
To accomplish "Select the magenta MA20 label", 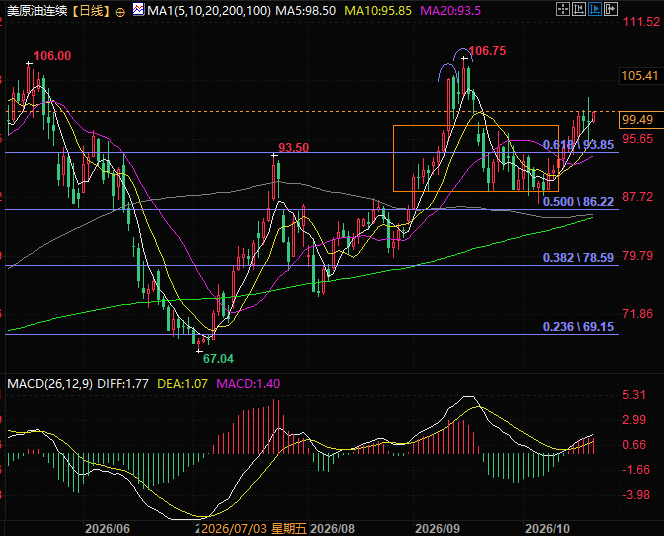I will [450, 11].
